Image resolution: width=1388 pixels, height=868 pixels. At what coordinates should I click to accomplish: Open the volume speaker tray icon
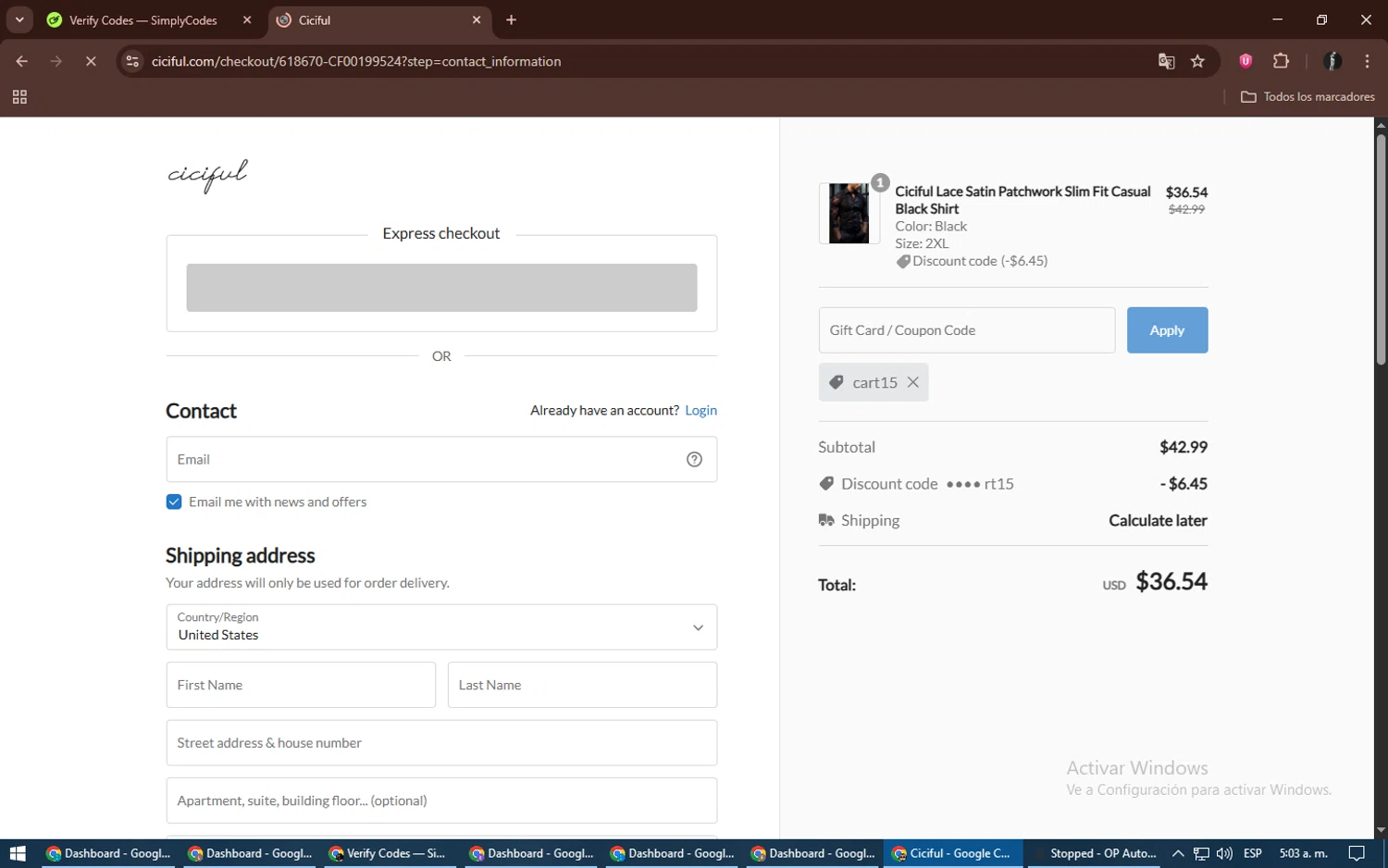(x=1224, y=853)
